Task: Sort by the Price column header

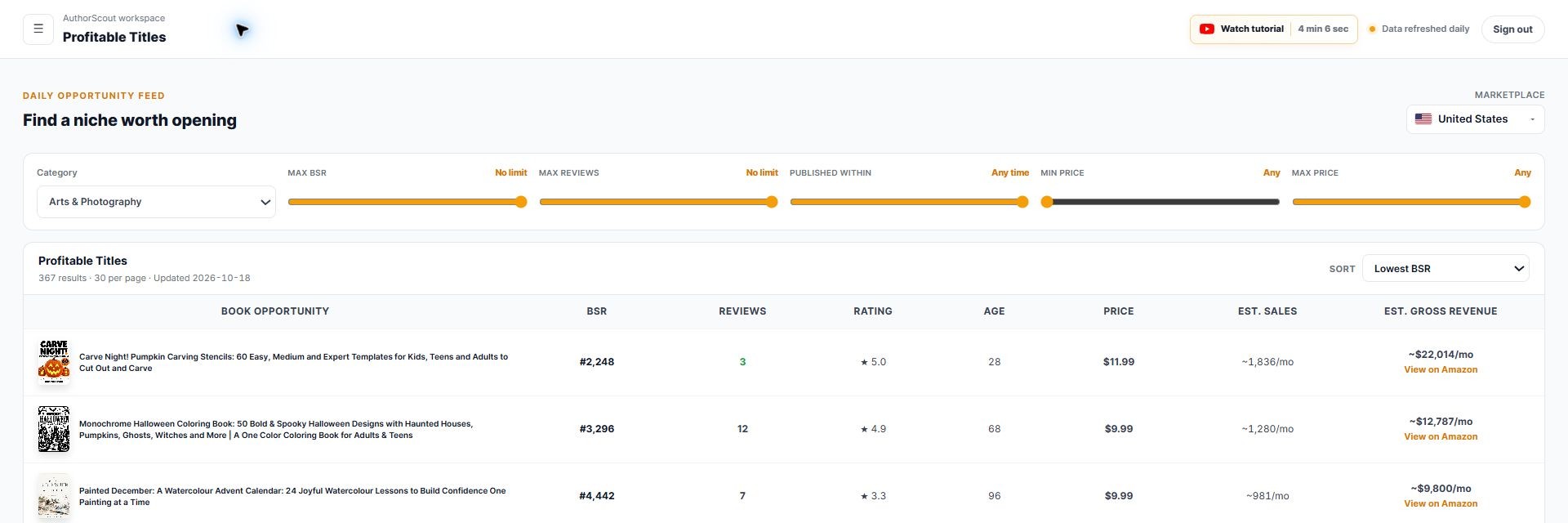Action: pos(1119,311)
